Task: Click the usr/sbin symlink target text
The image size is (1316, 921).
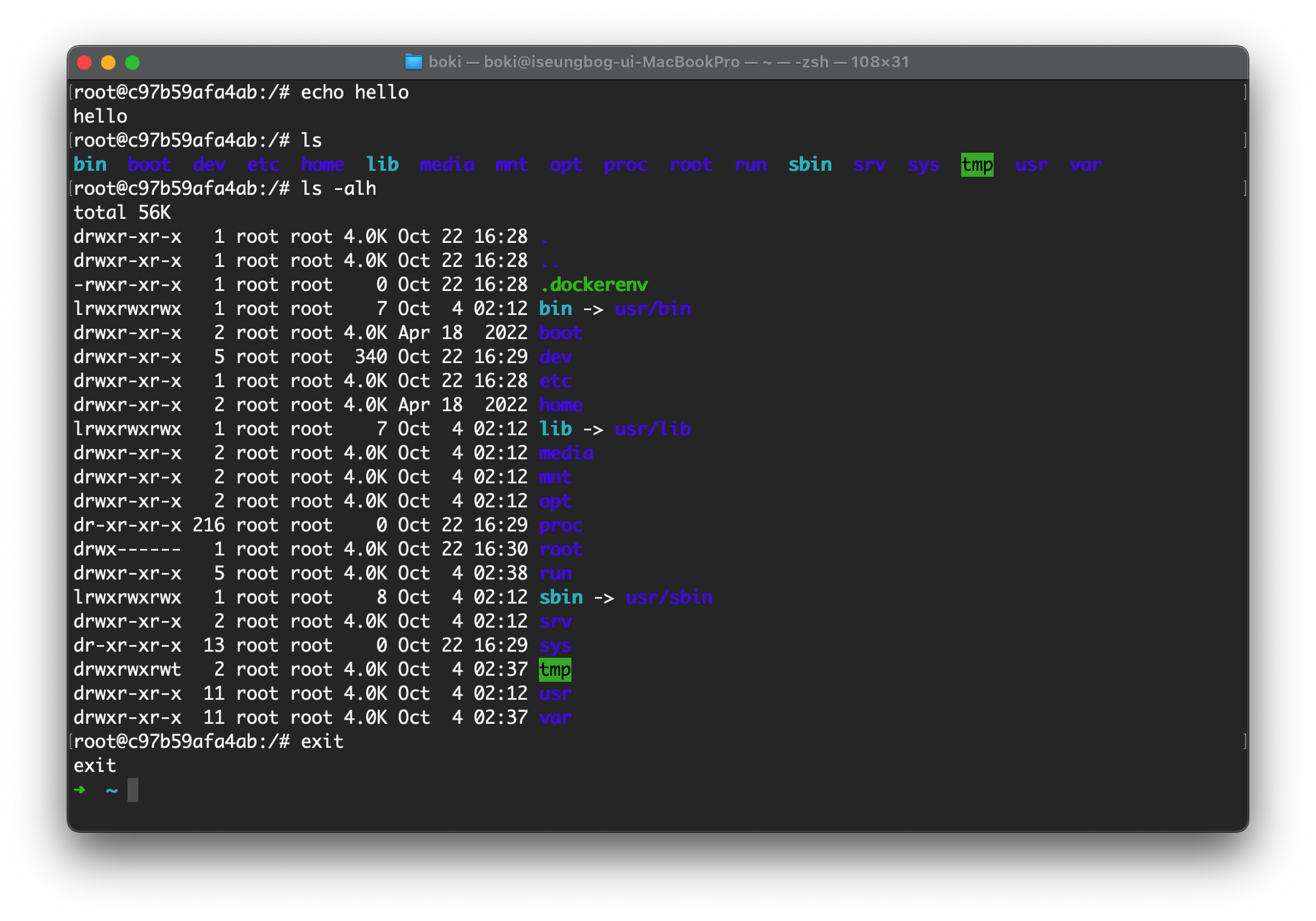Action: tap(669, 598)
